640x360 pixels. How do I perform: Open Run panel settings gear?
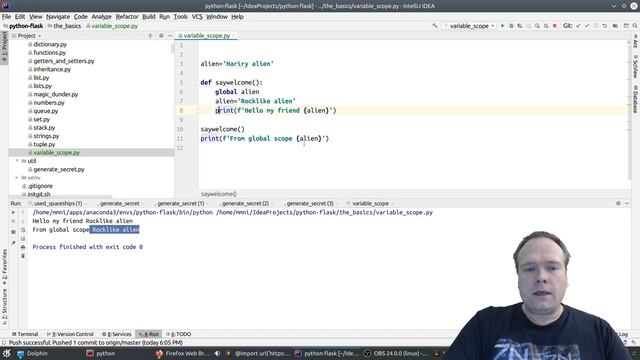618,203
